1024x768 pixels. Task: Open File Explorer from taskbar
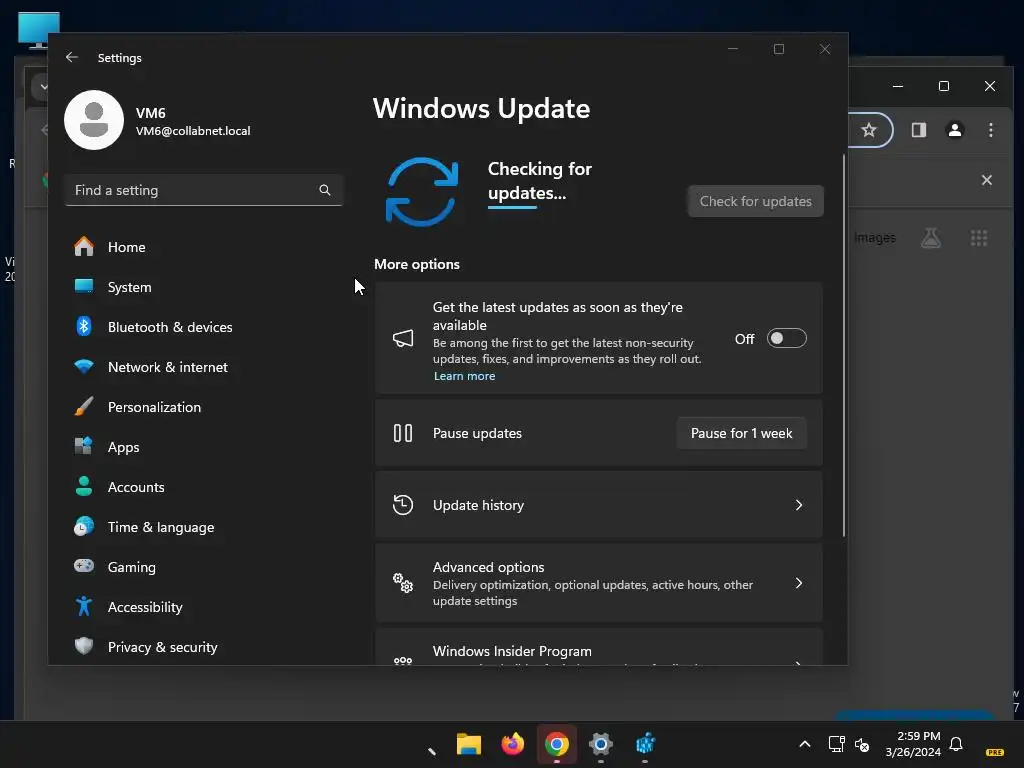tap(468, 744)
